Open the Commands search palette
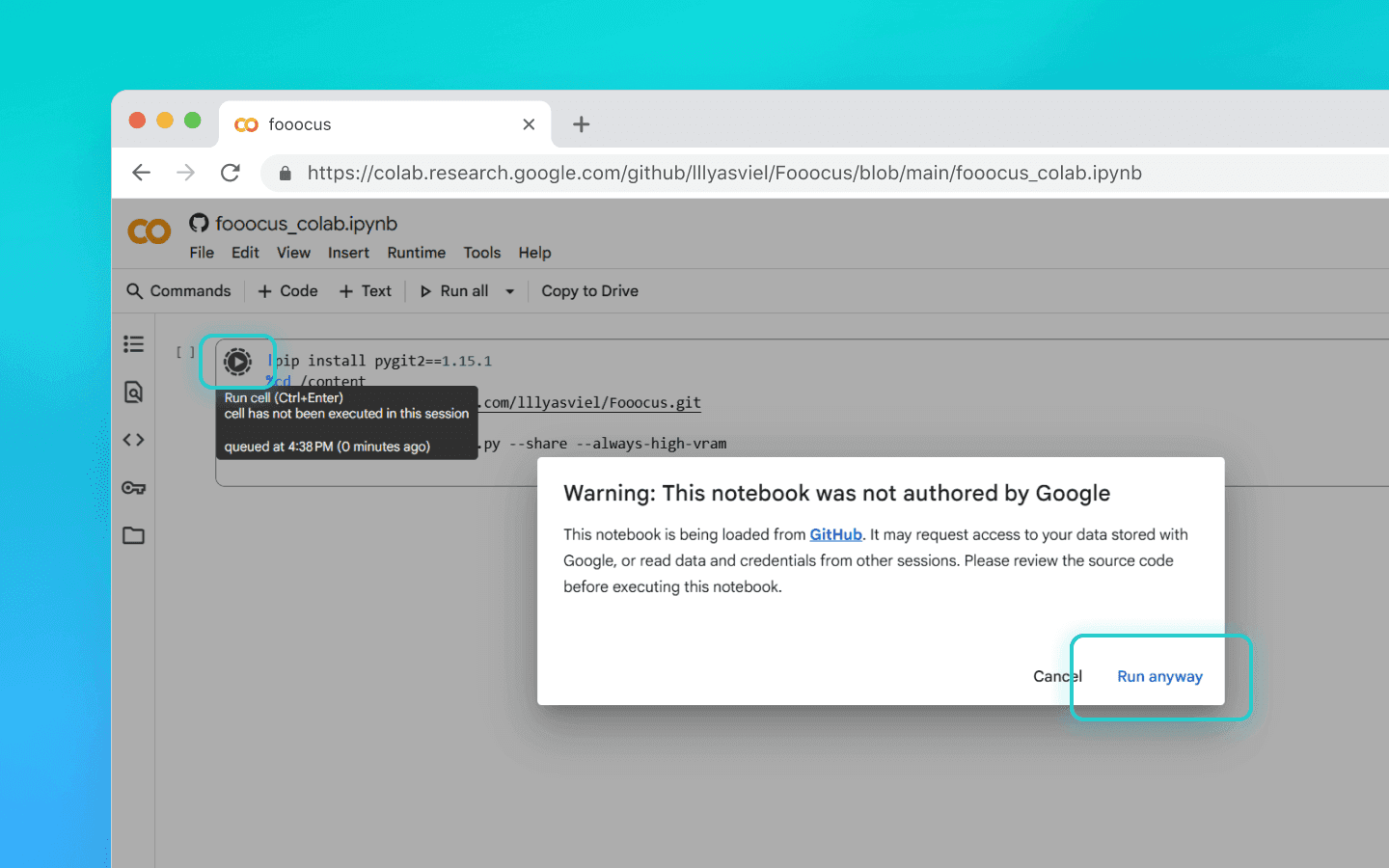 pyautogui.click(x=179, y=291)
